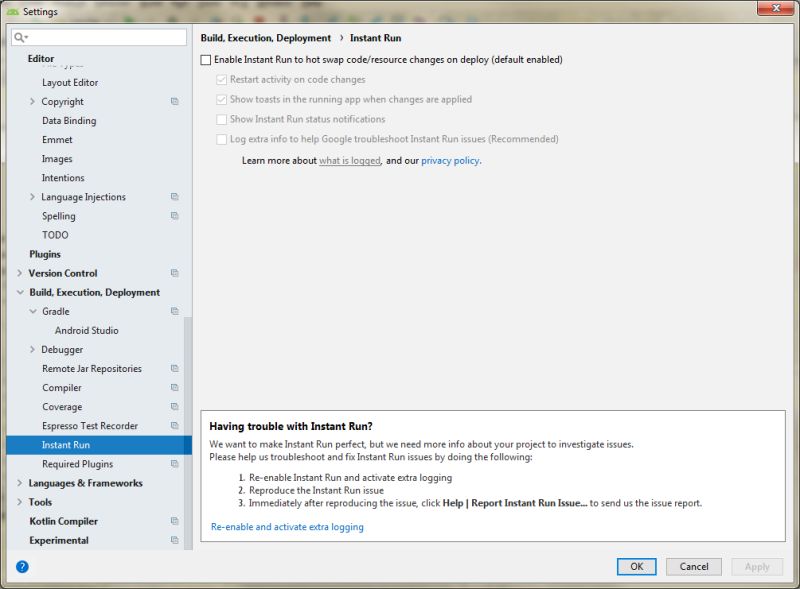
Task: Click the settings icon beside Gradle
Action: 174,311
